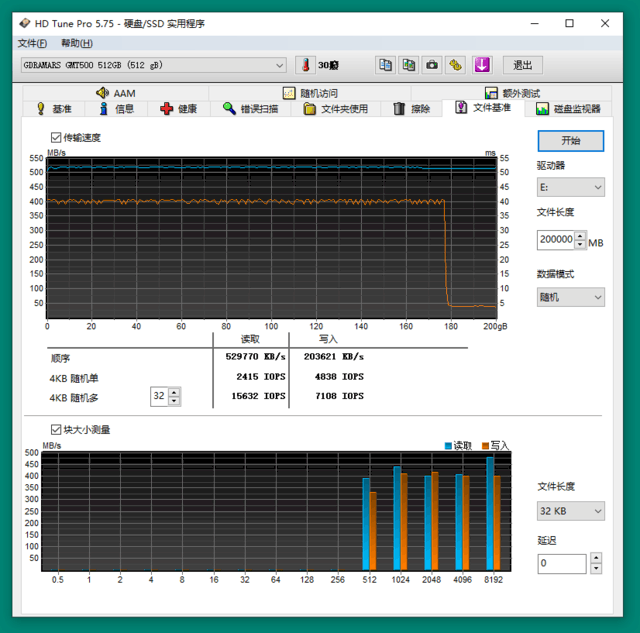640x633 pixels.
Task: Click the camera save screenshot icon
Action: tap(432, 65)
